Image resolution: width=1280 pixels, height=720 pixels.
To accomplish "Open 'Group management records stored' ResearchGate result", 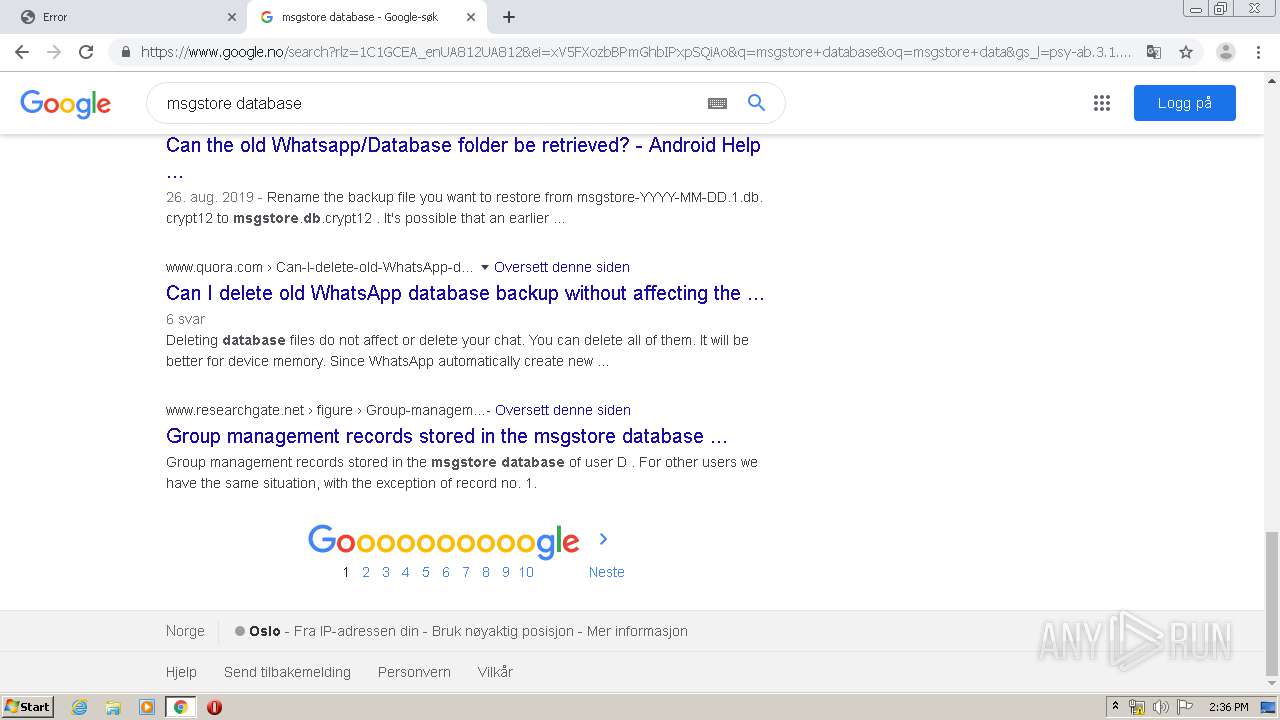I will point(447,436).
